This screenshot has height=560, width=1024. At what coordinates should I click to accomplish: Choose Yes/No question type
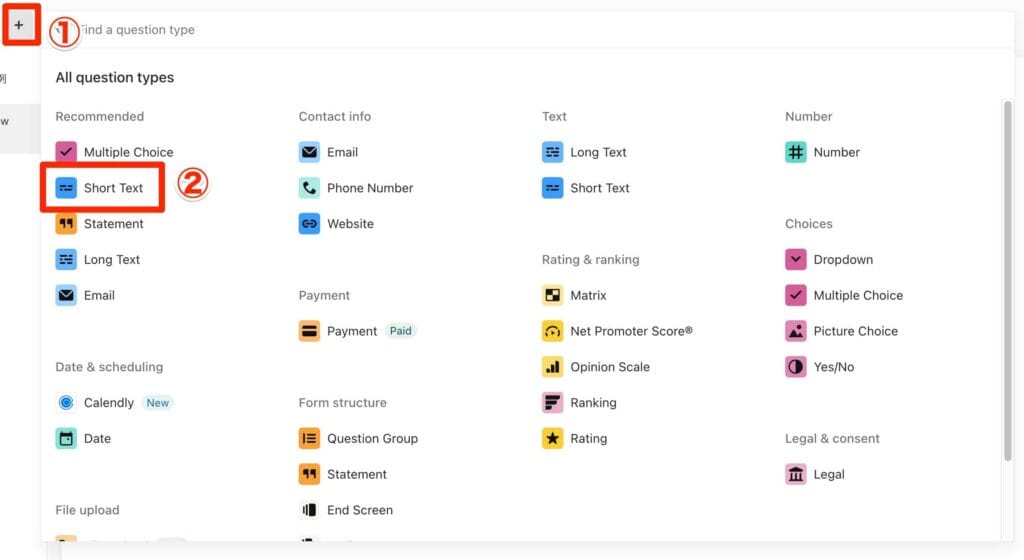pos(833,367)
